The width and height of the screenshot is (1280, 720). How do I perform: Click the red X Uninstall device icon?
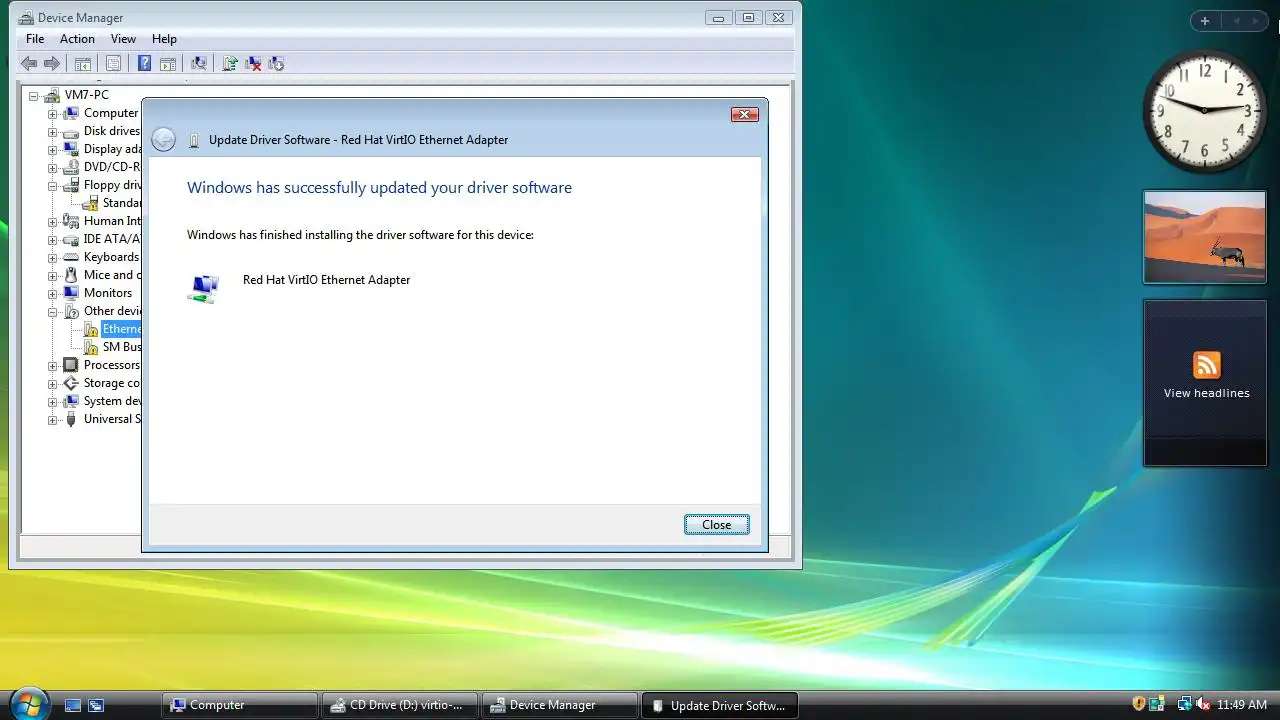[x=253, y=63]
